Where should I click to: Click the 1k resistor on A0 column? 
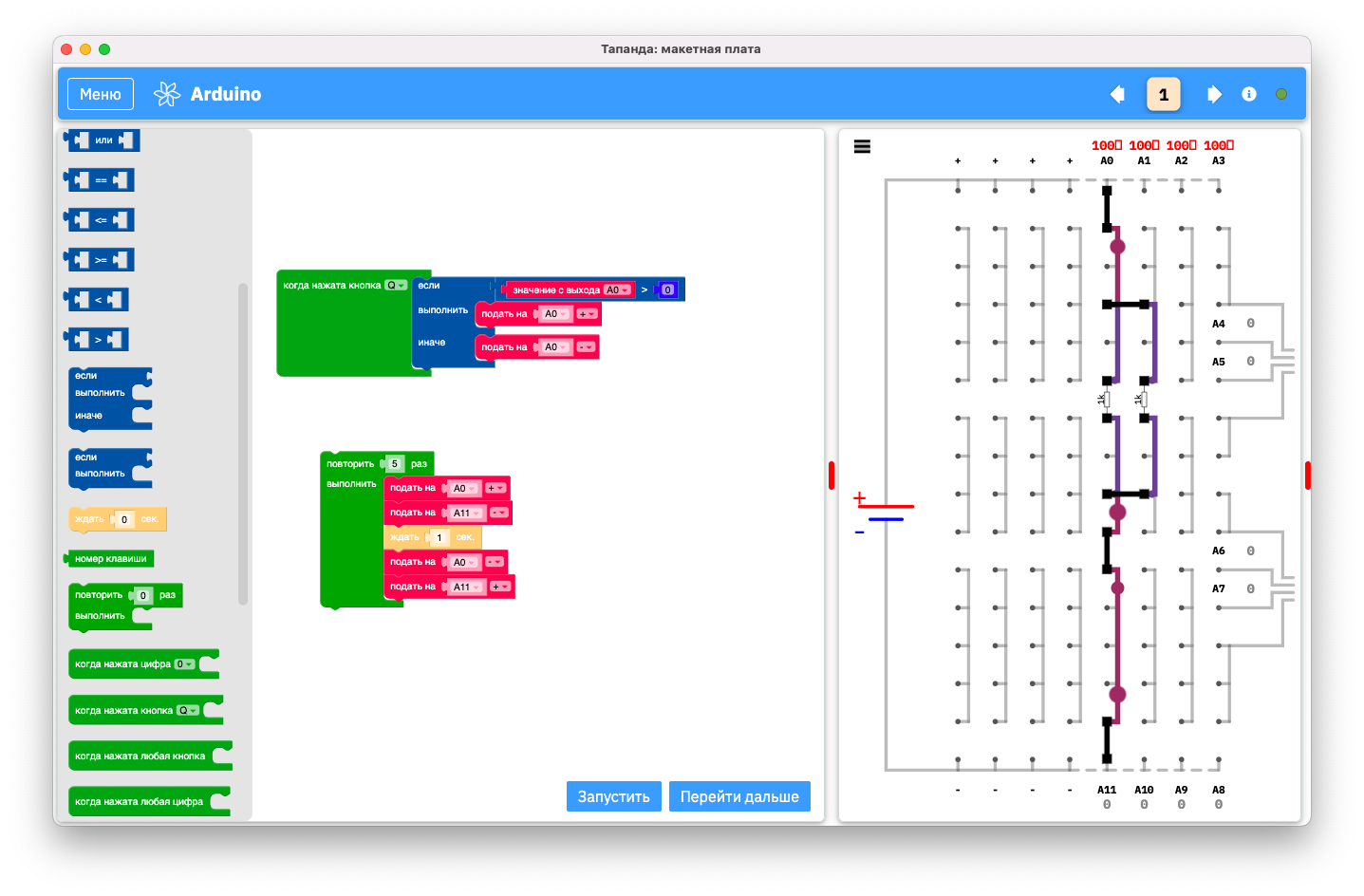tap(1107, 400)
